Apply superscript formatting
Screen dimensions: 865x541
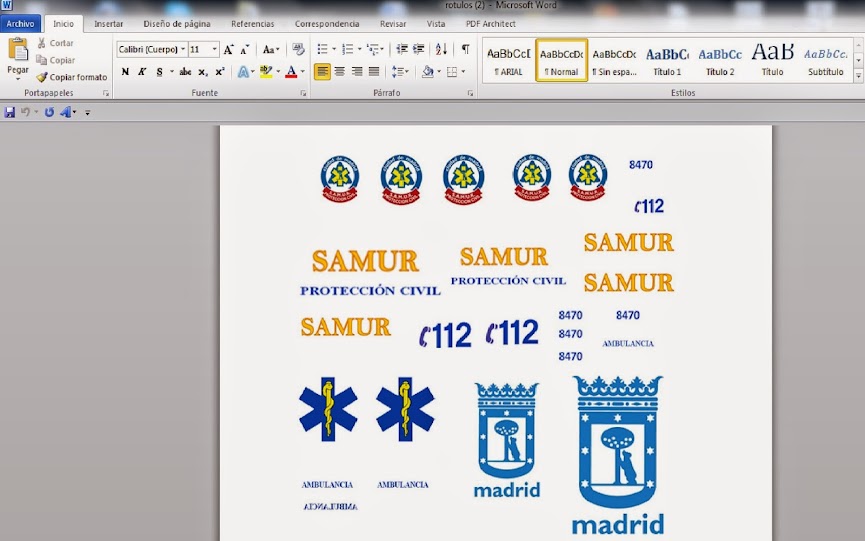pos(220,72)
